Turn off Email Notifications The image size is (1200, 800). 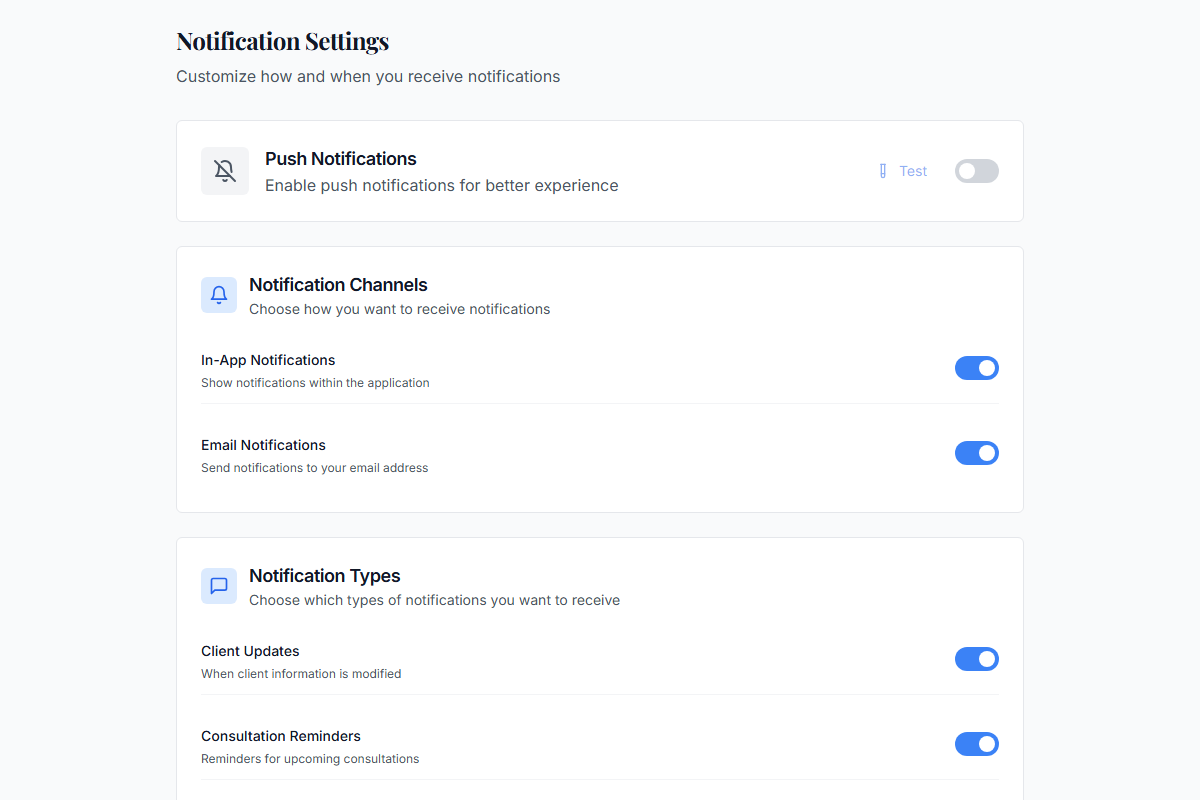click(x=977, y=453)
